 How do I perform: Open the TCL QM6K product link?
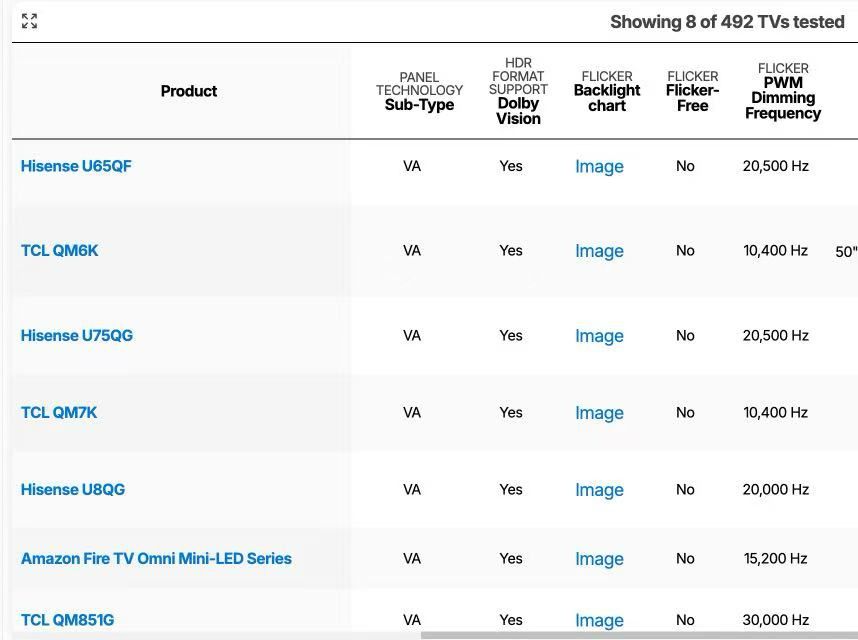coord(60,251)
